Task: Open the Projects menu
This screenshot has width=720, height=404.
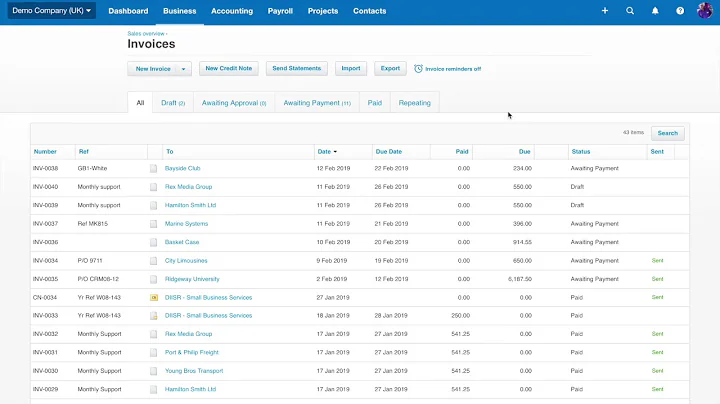Action: click(323, 11)
